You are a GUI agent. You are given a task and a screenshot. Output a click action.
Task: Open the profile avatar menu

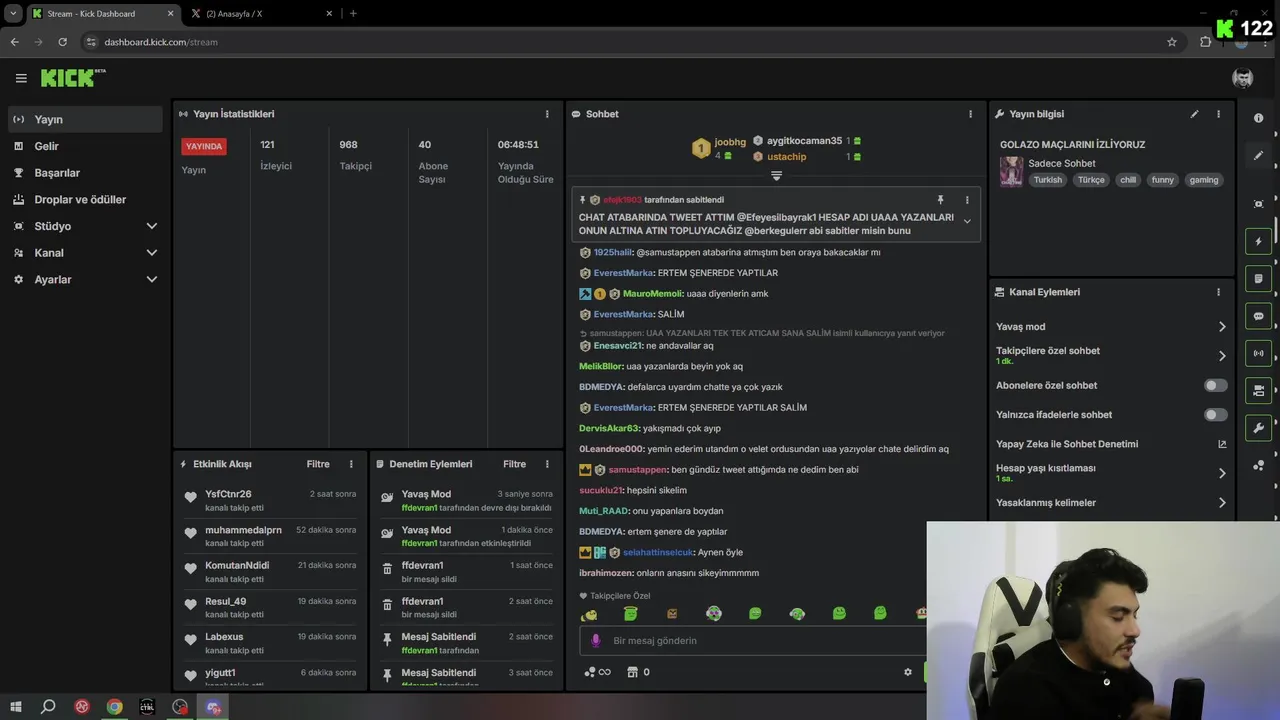click(x=1243, y=78)
